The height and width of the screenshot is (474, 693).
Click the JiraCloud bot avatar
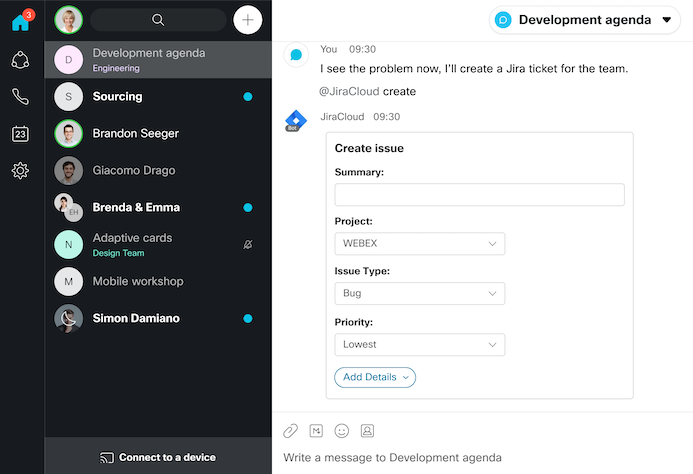(x=296, y=120)
